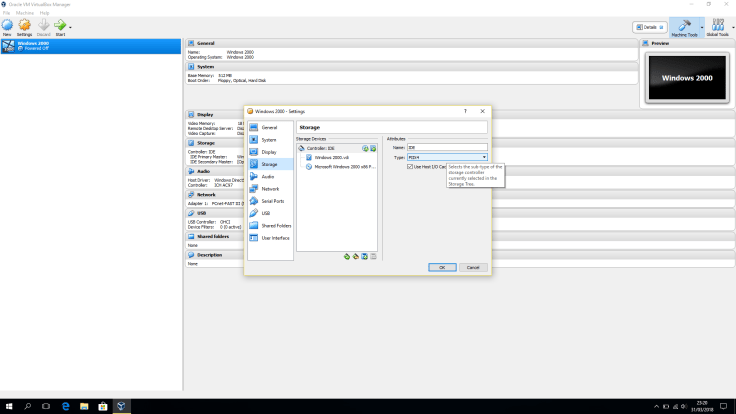Add optical drive to IDE controller
This screenshot has height=414, width=736.
point(365,148)
